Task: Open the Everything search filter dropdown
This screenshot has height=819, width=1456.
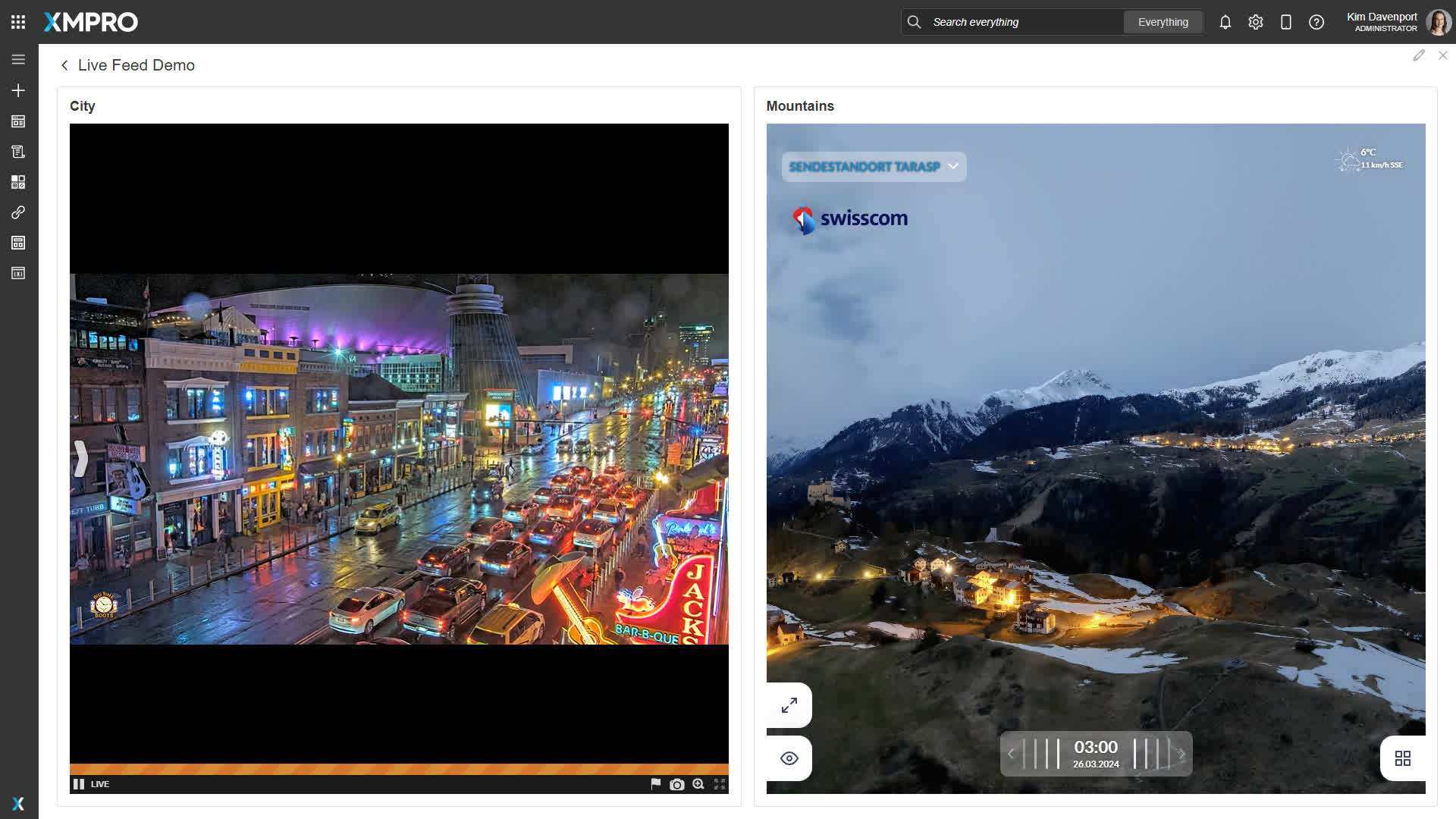Action: 1163,22
